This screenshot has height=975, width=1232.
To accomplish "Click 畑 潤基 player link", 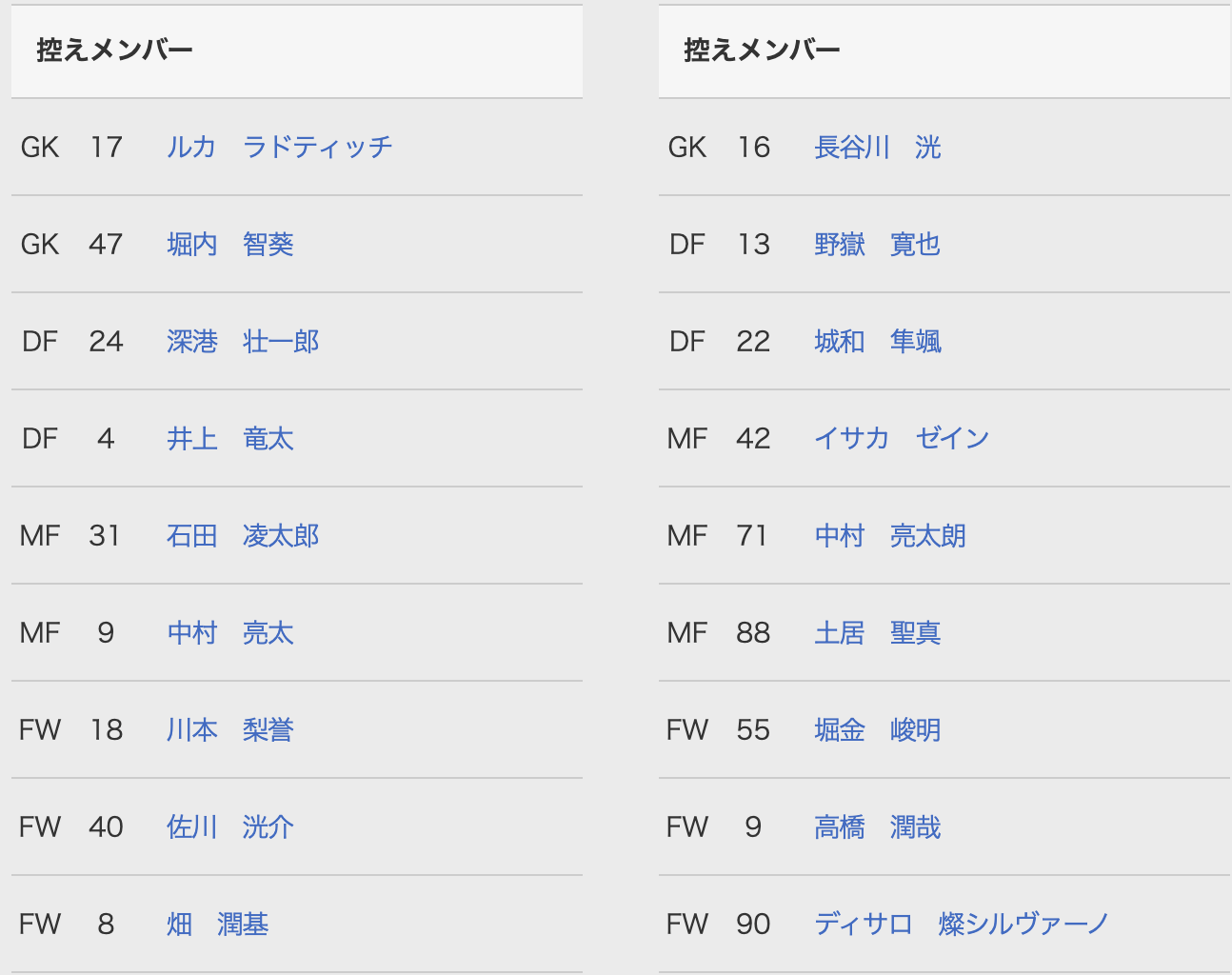I will point(218,925).
